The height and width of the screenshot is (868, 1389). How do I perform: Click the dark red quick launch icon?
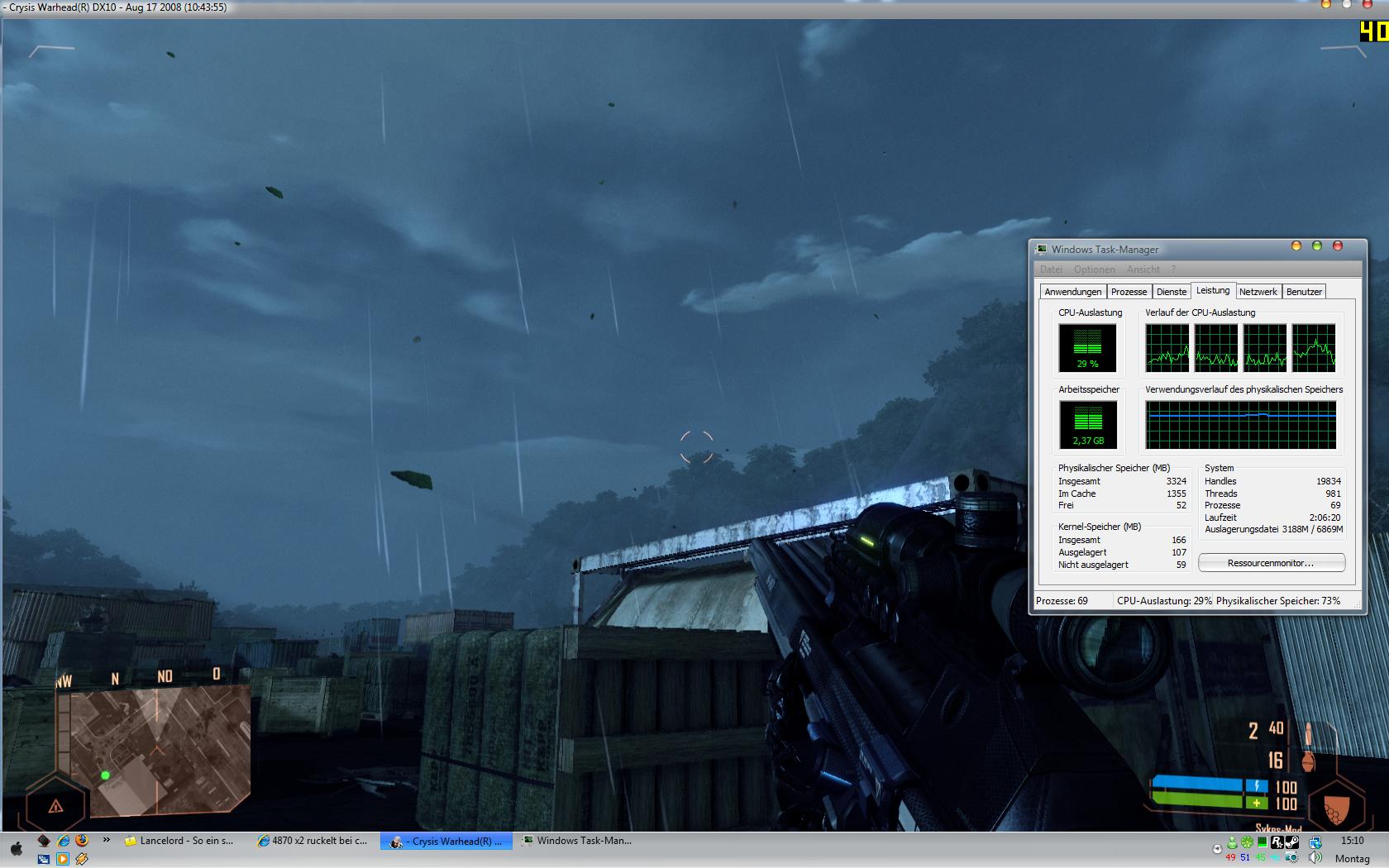click(44, 841)
